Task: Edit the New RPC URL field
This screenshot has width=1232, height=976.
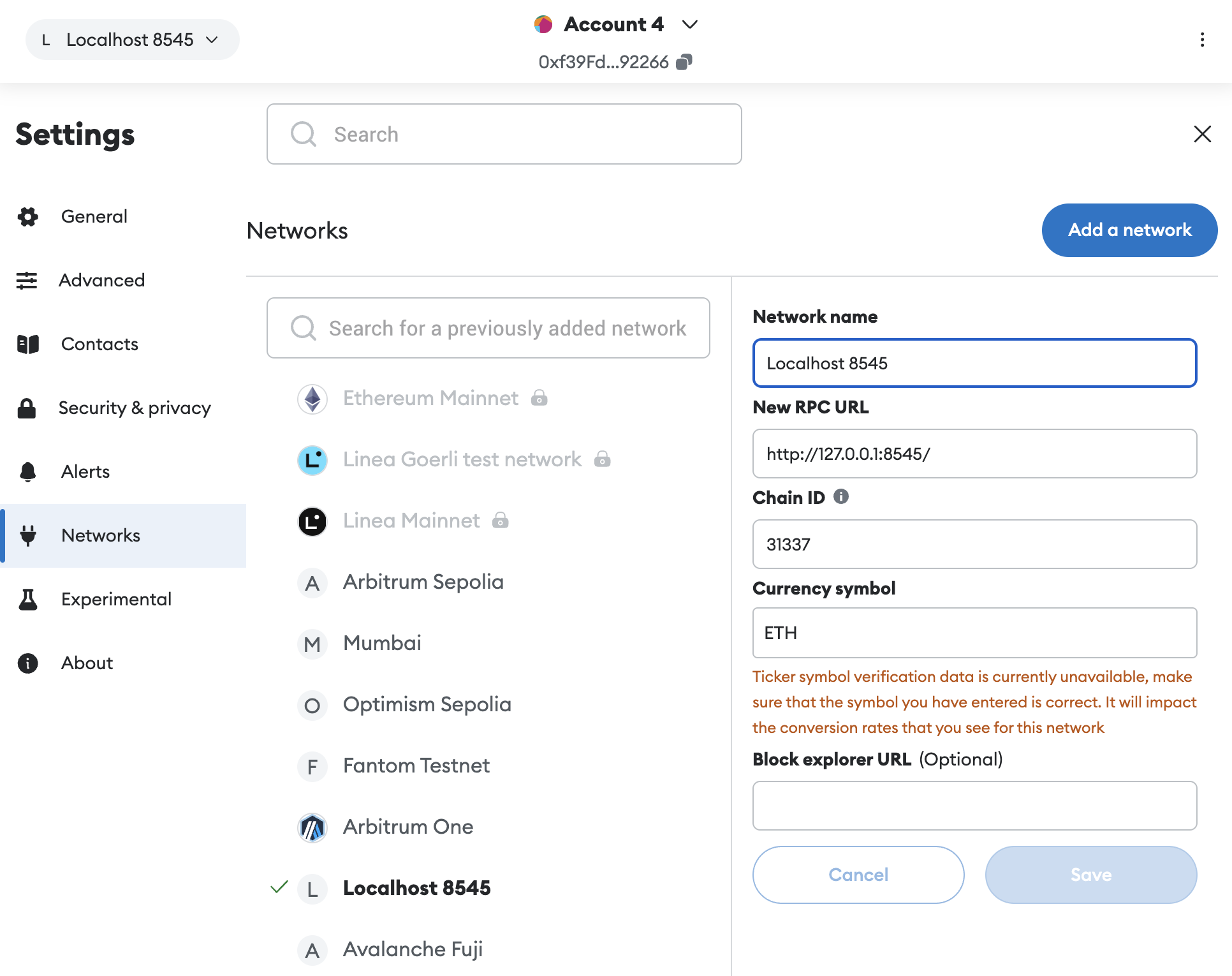Action: click(974, 454)
